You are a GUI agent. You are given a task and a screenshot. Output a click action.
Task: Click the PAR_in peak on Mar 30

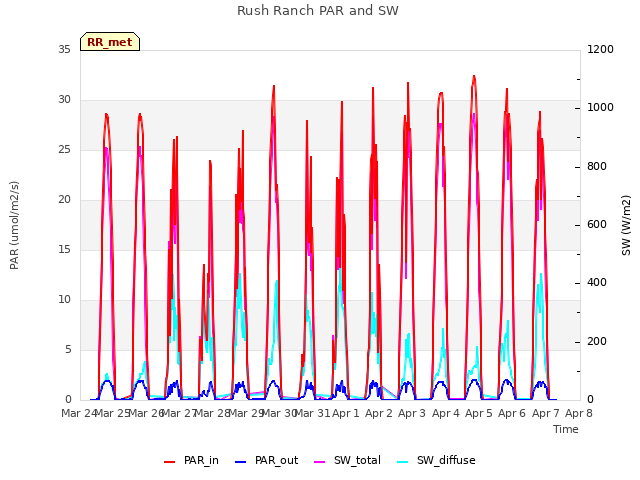(274, 86)
